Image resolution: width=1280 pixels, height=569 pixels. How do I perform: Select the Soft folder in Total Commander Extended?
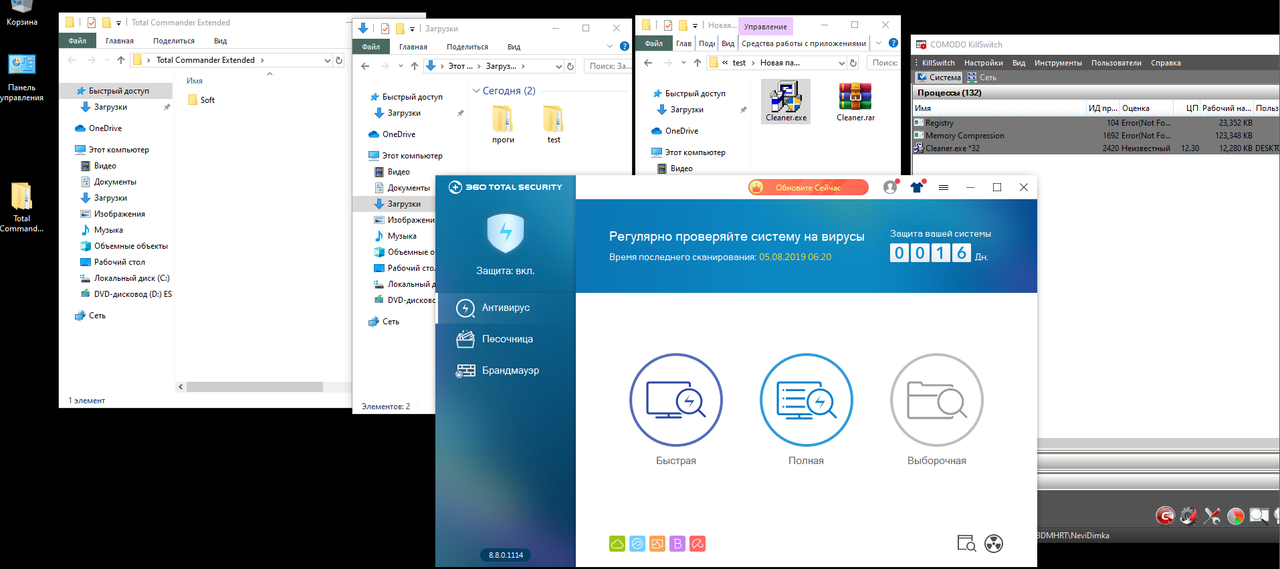coord(201,100)
